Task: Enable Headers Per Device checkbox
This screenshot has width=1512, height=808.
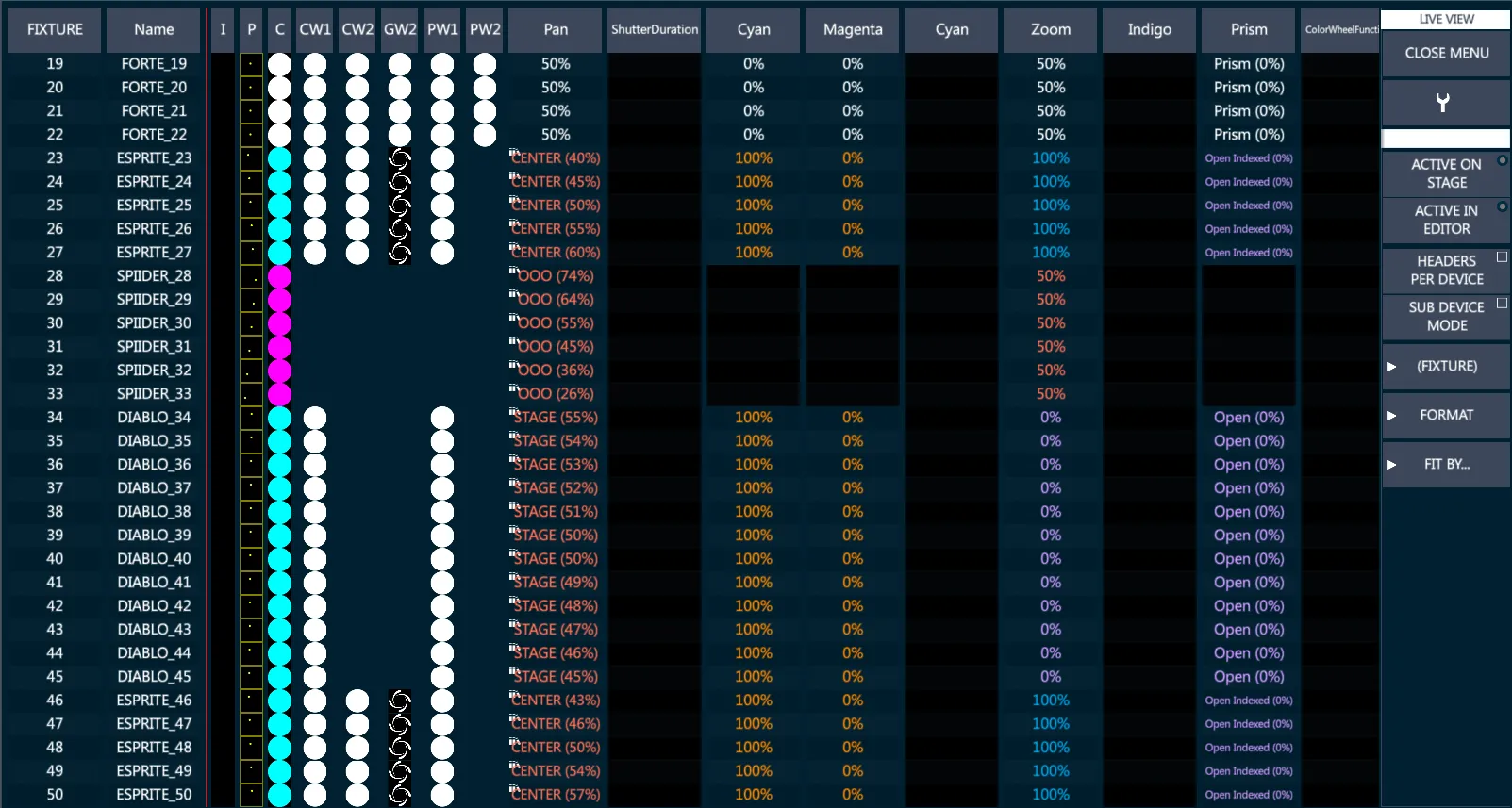Action: [1502, 256]
